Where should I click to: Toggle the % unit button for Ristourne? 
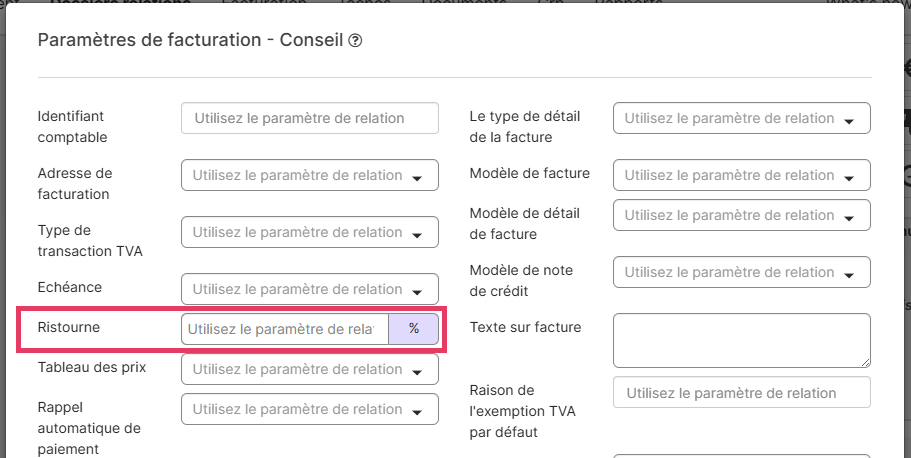(413, 329)
